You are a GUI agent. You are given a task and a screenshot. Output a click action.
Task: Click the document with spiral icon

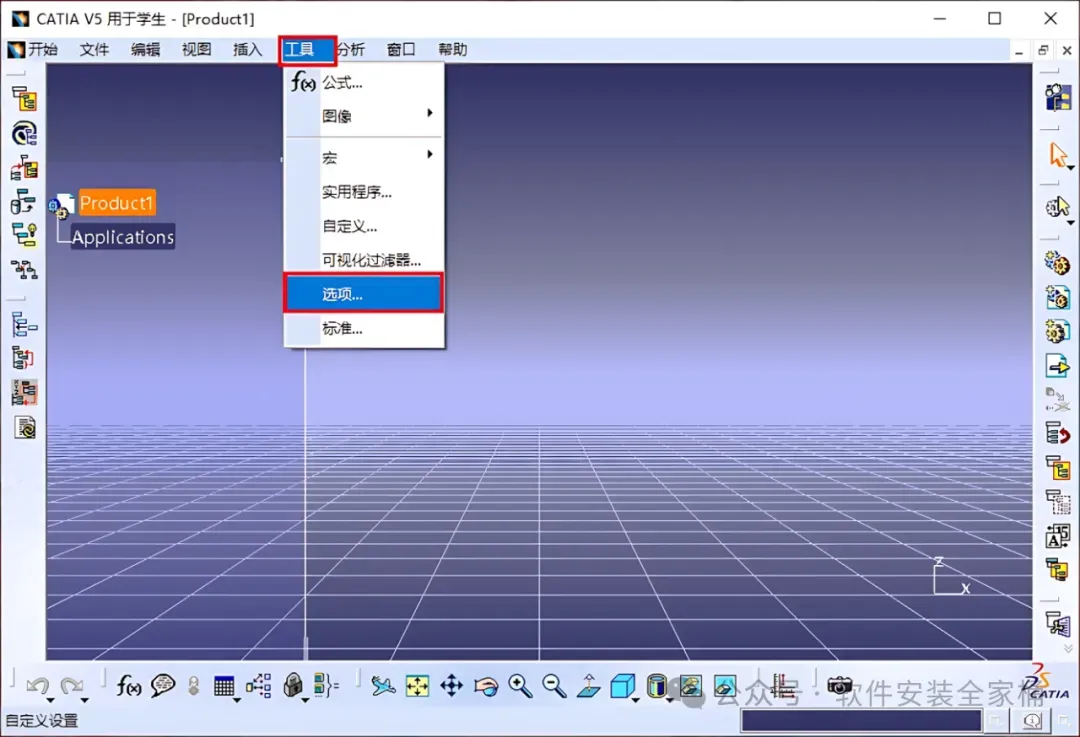[x=25, y=428]
